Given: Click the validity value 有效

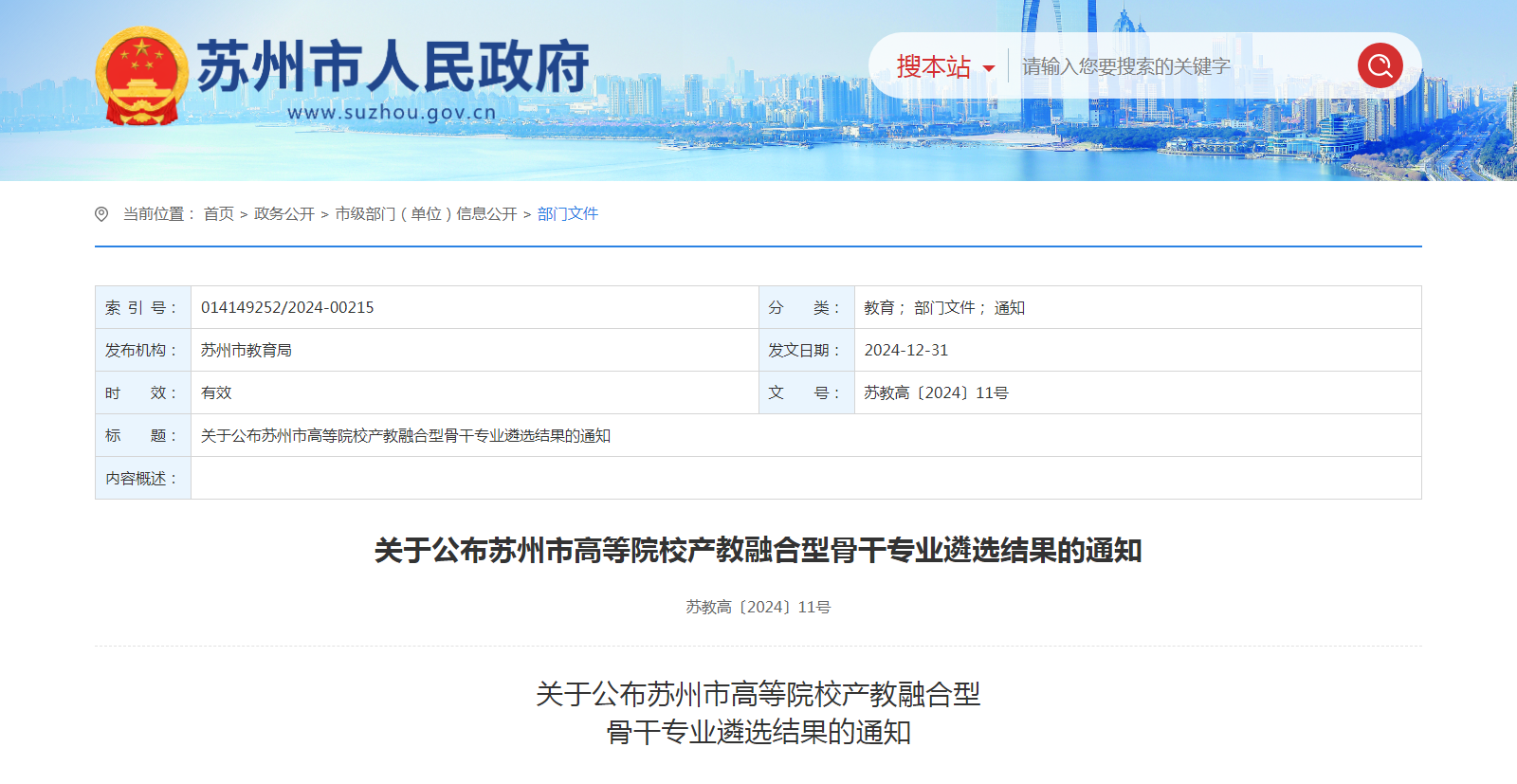Looking at the screenshot, I should 216,392.
